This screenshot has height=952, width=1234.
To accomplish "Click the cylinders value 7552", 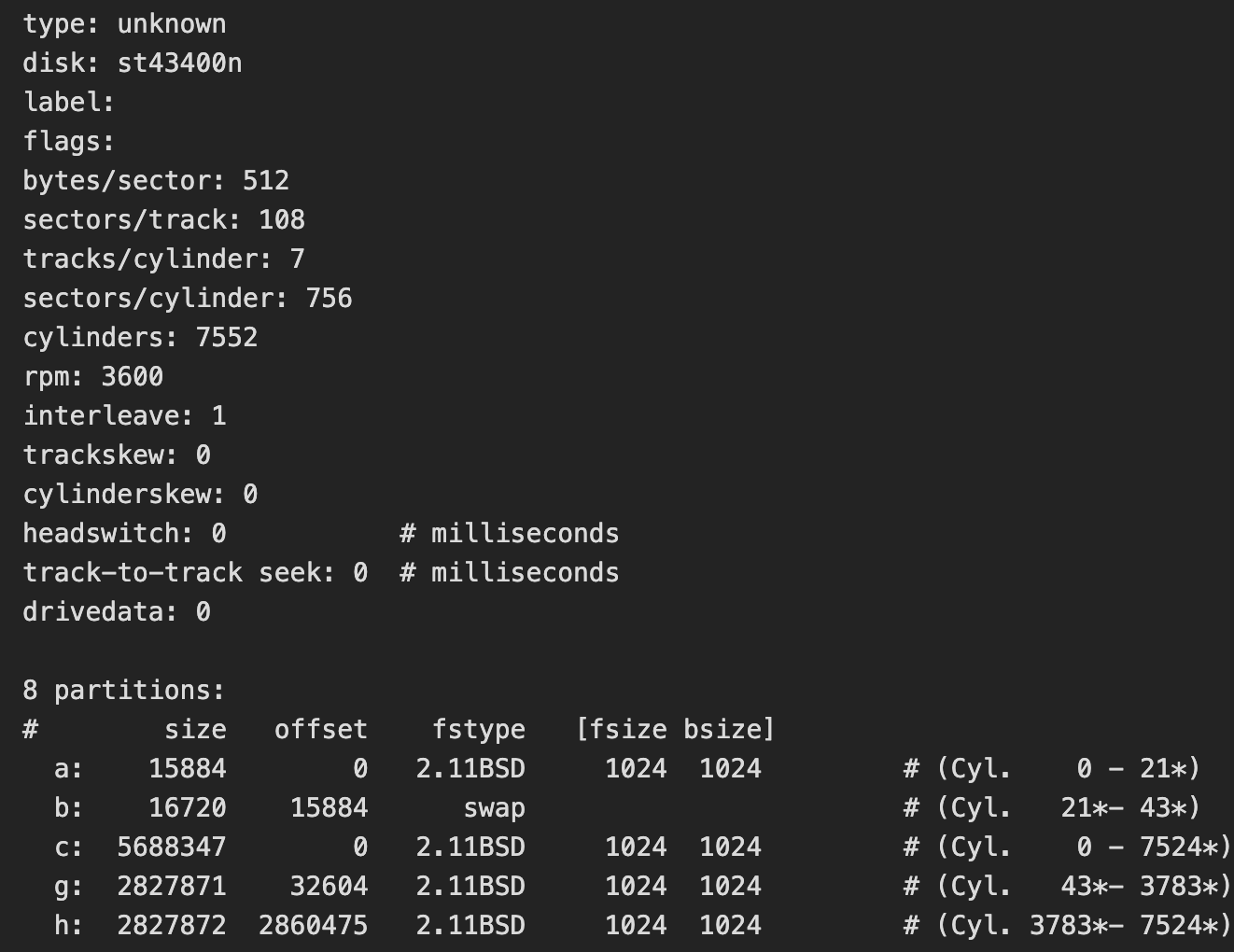I will click(227, 338).
